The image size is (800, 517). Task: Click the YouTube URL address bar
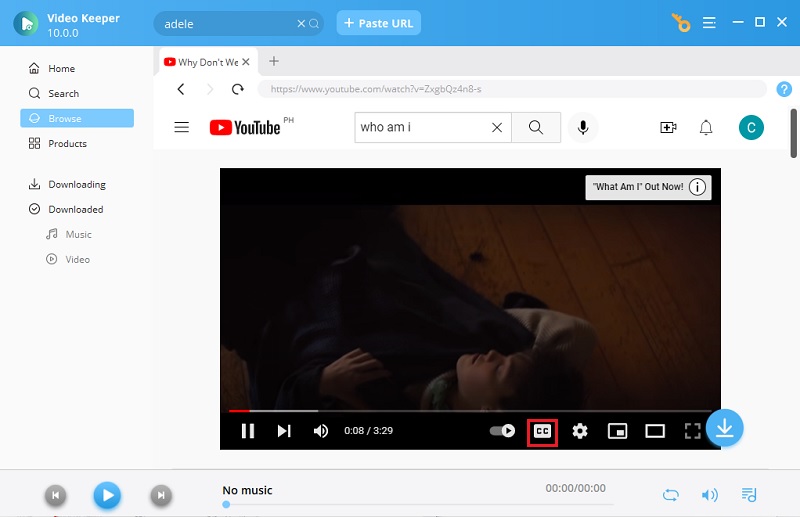[x=512, y=89]
